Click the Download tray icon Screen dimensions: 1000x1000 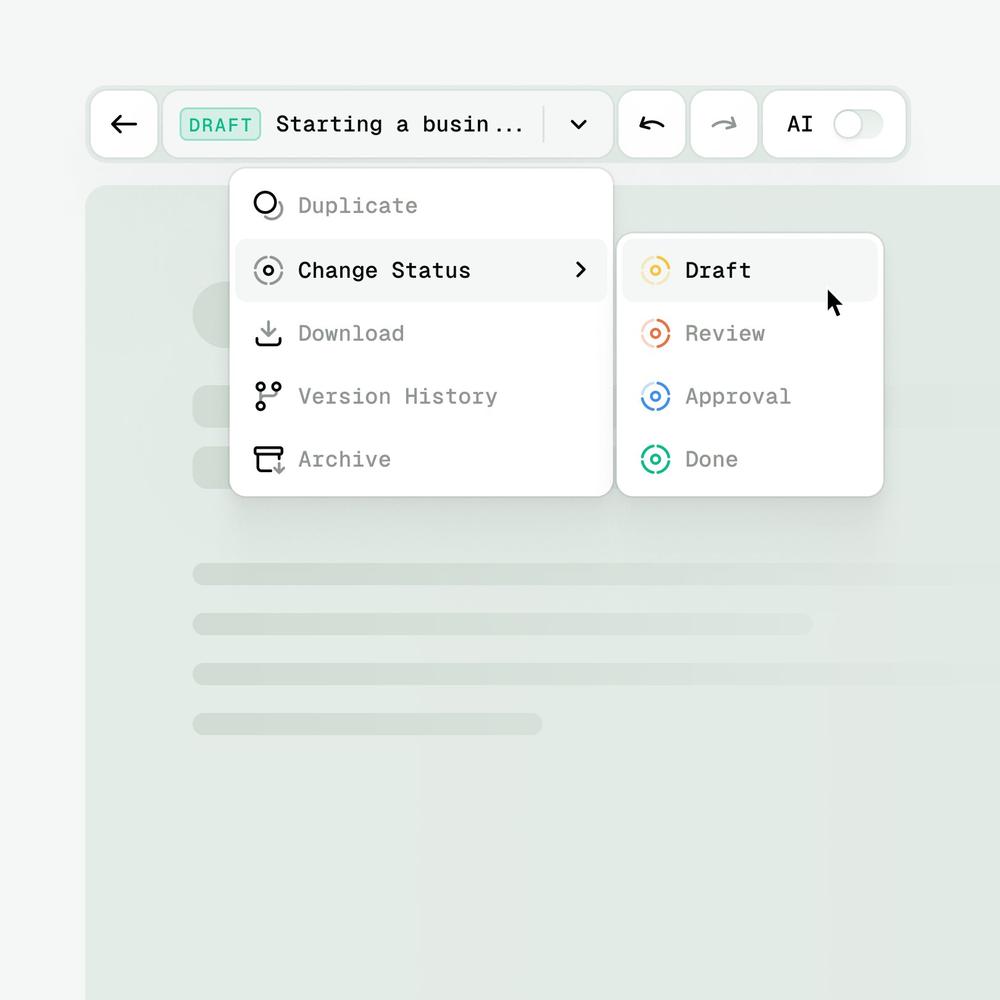pyautogui.click(x=268, y=333)
